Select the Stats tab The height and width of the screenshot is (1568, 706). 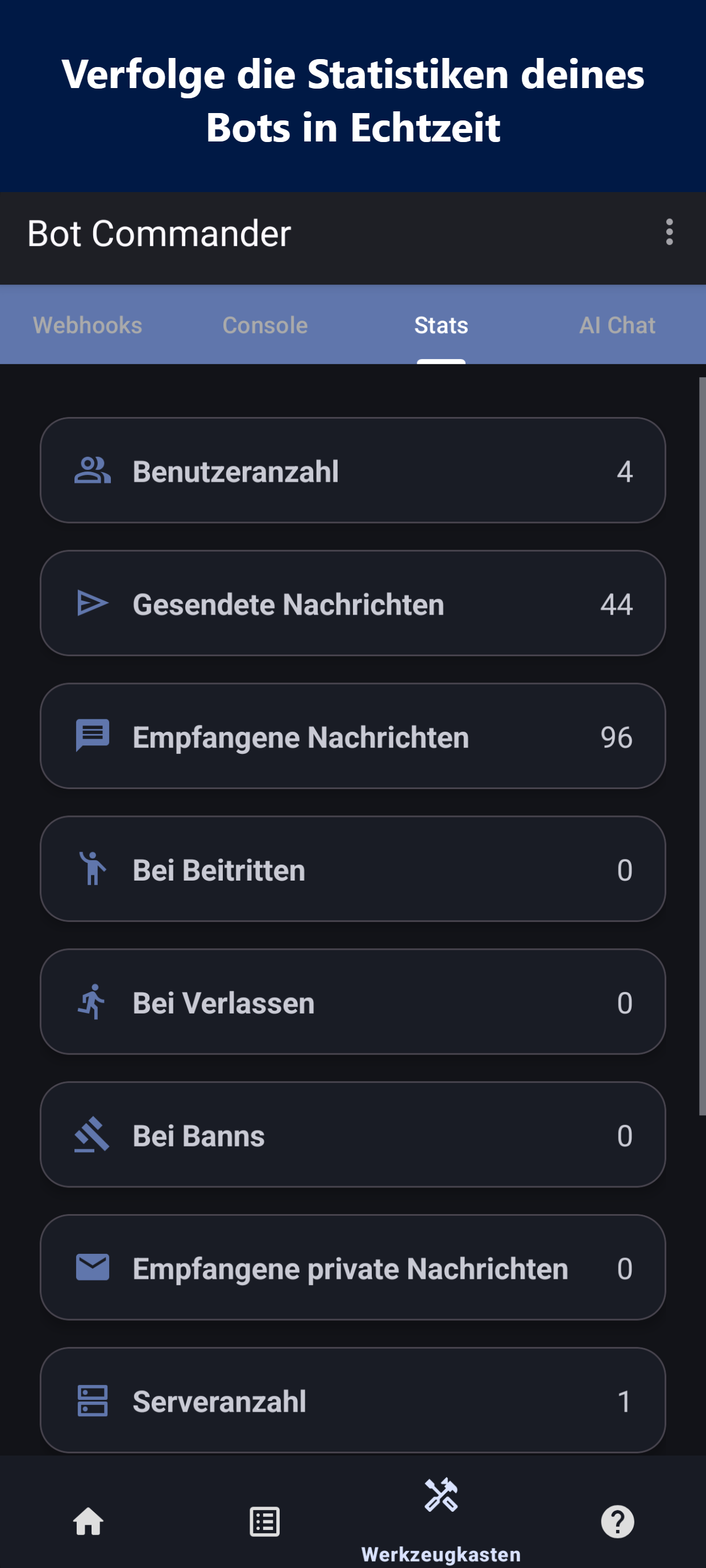(x=441, y=325)
